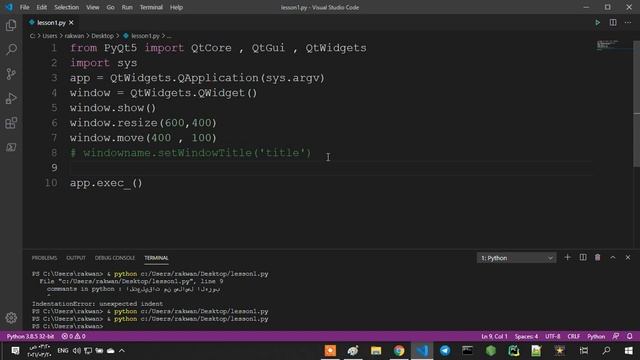Open the Manage gear menu
This screenshot has height=360, width=640.
[x=11, y=318]
